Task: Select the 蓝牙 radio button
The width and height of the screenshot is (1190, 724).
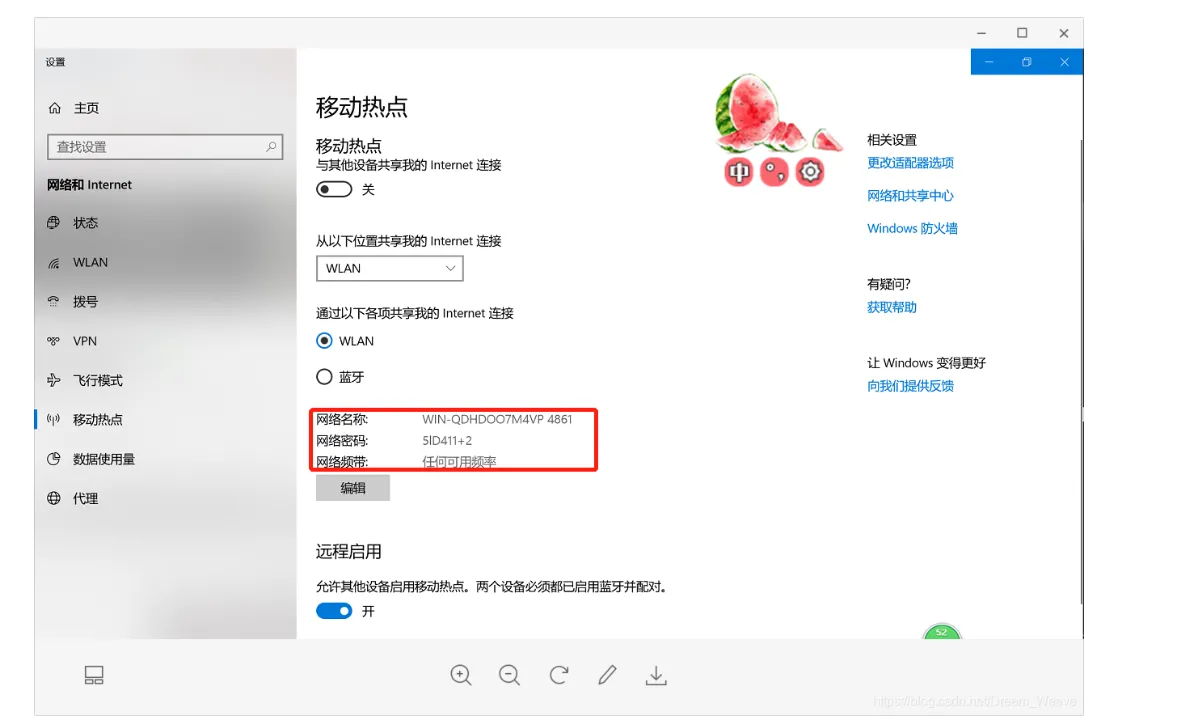Action: coord(324,376)
